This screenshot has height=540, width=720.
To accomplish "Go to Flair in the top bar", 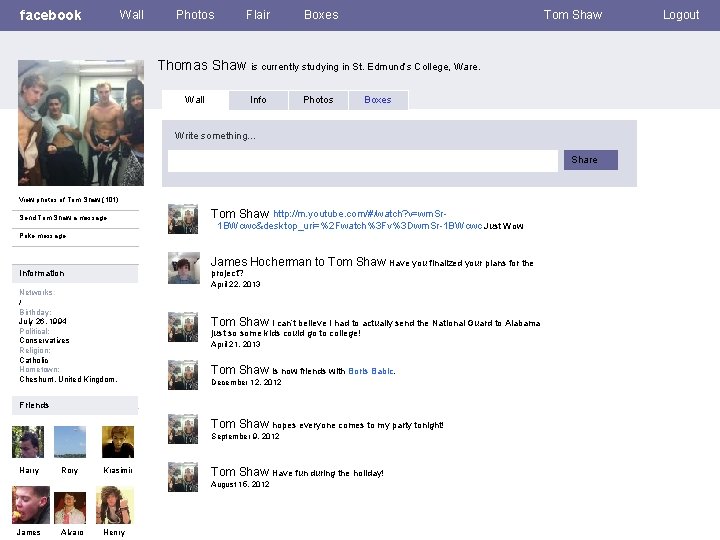I will coord(258,15).
